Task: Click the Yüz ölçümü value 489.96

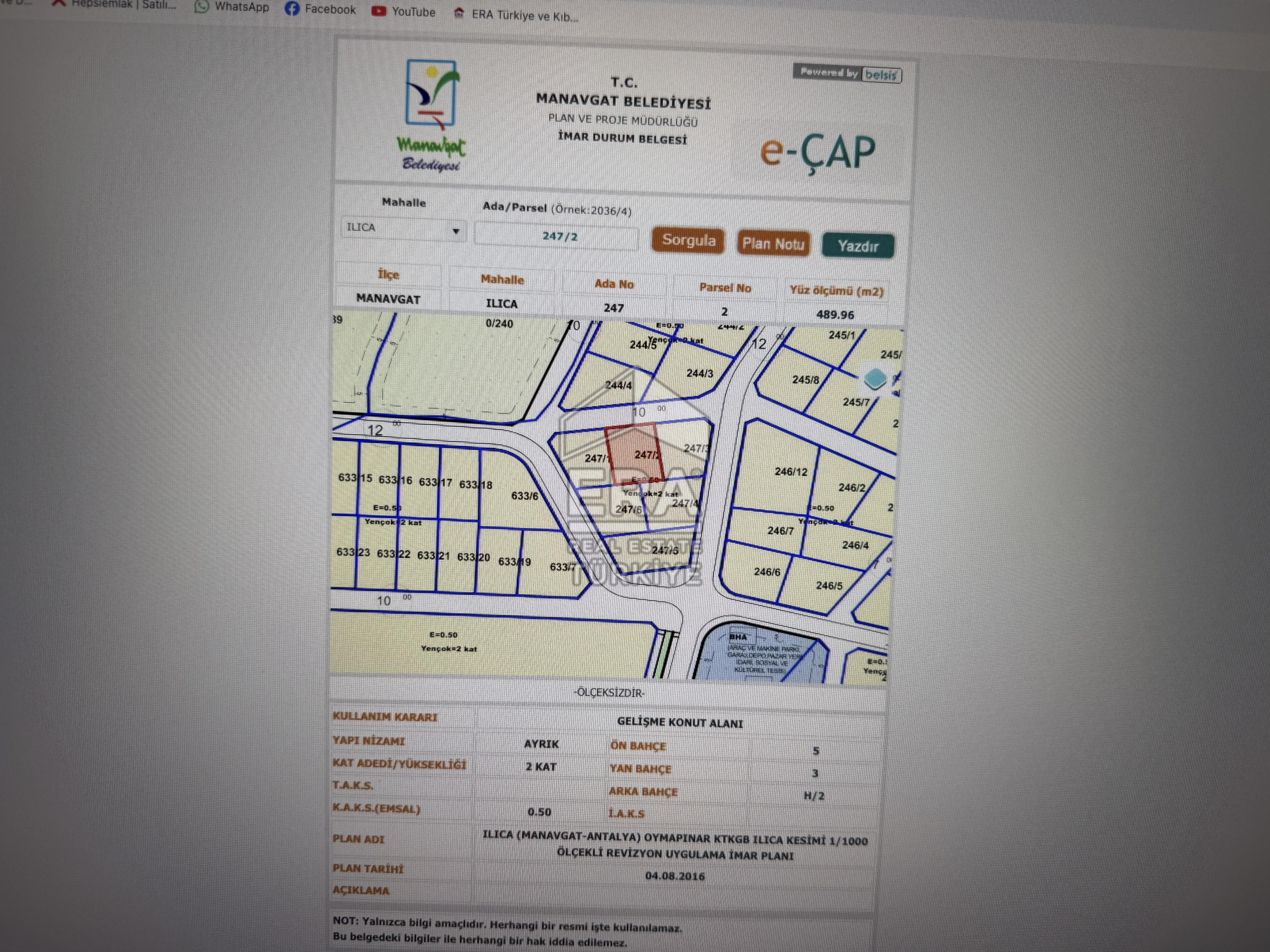Action: [835, 314]
